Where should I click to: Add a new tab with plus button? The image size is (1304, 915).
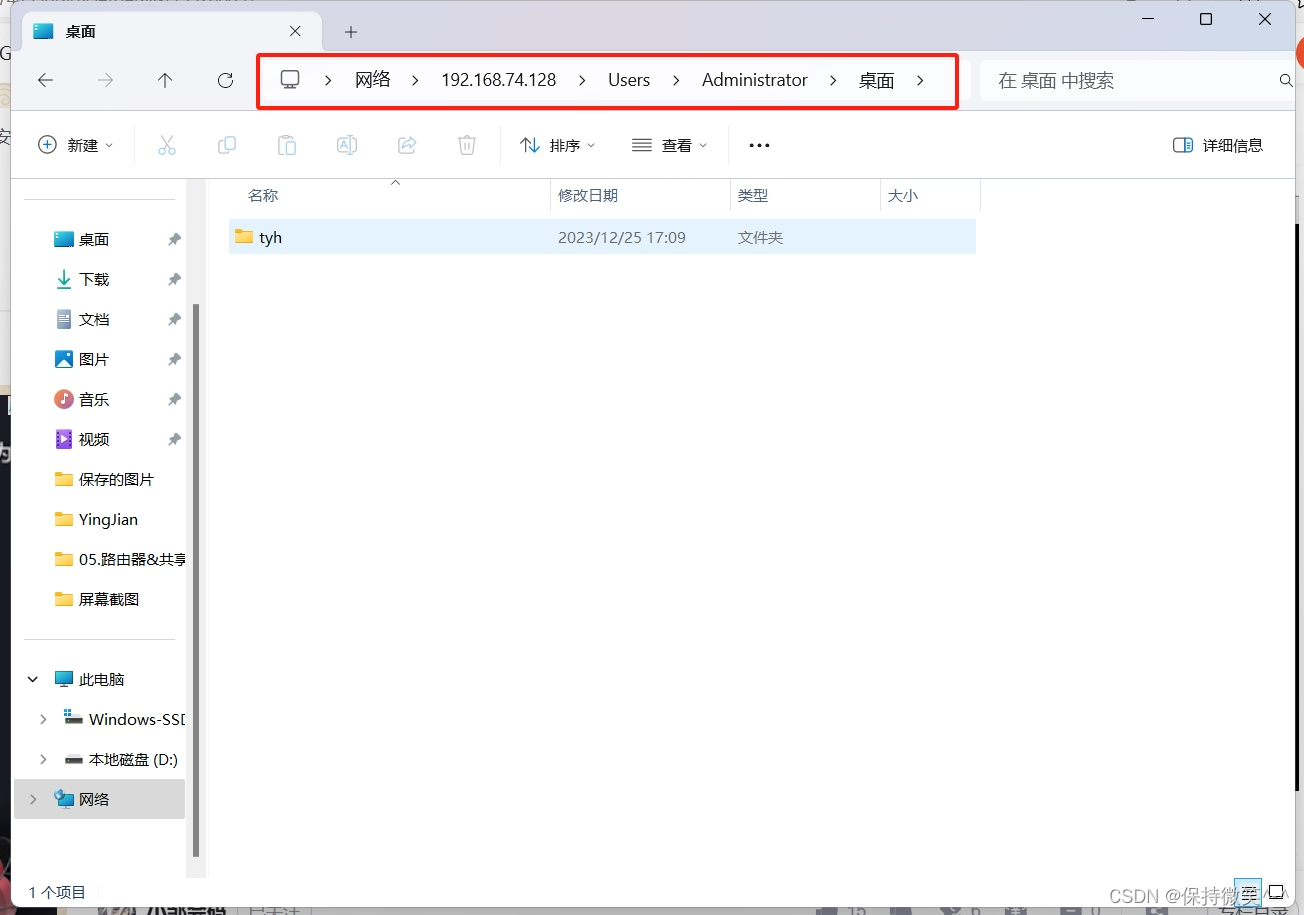[351, 32]
